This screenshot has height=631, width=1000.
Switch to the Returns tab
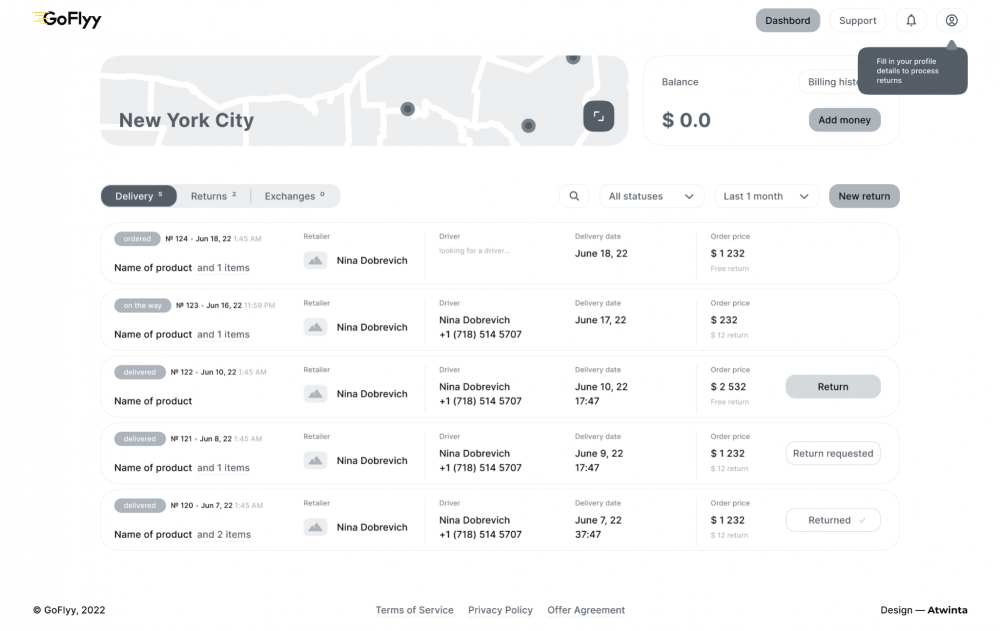point(213,196)
